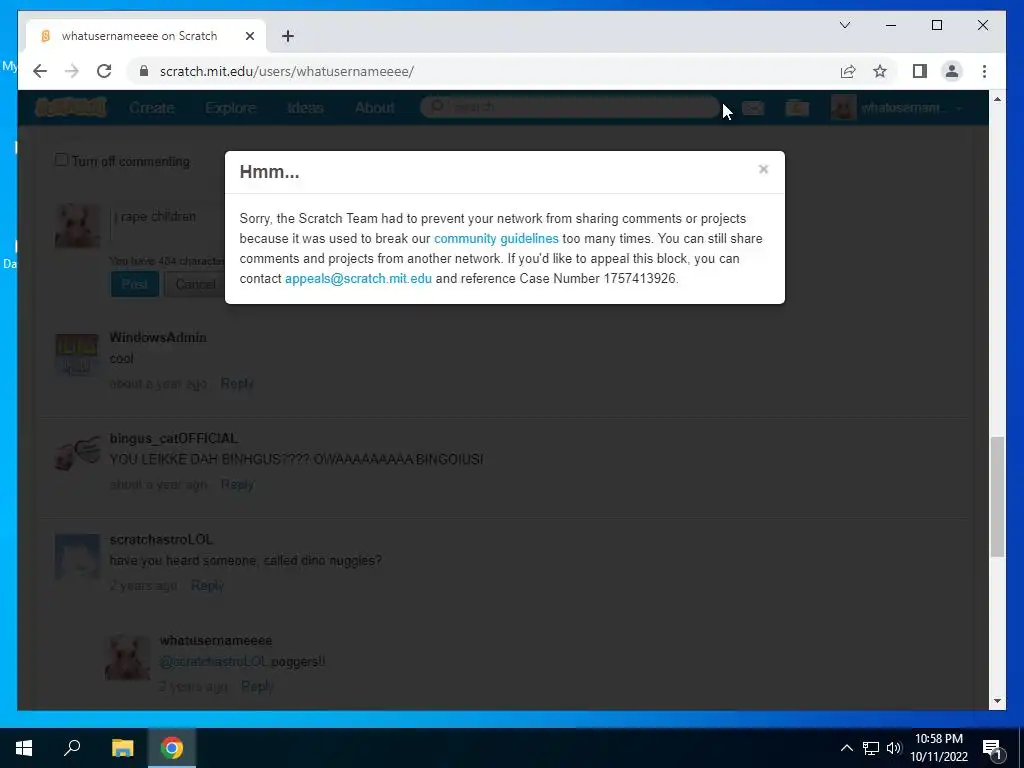
Task: Open the Windows notification center icon
Action: click(x=991, y=748)
